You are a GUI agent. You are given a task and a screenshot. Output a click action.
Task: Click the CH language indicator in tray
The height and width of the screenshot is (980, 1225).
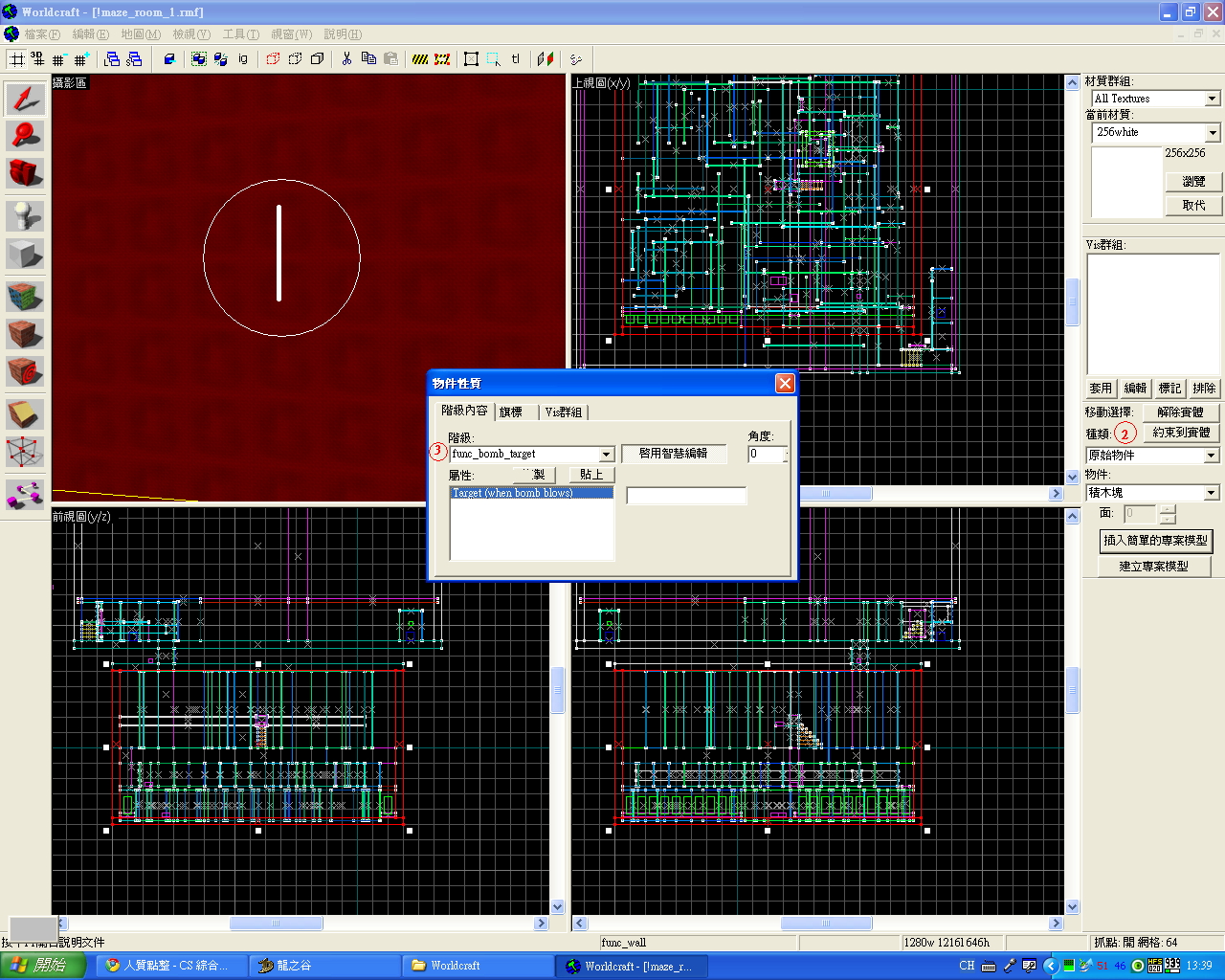[x=967, y=966]
